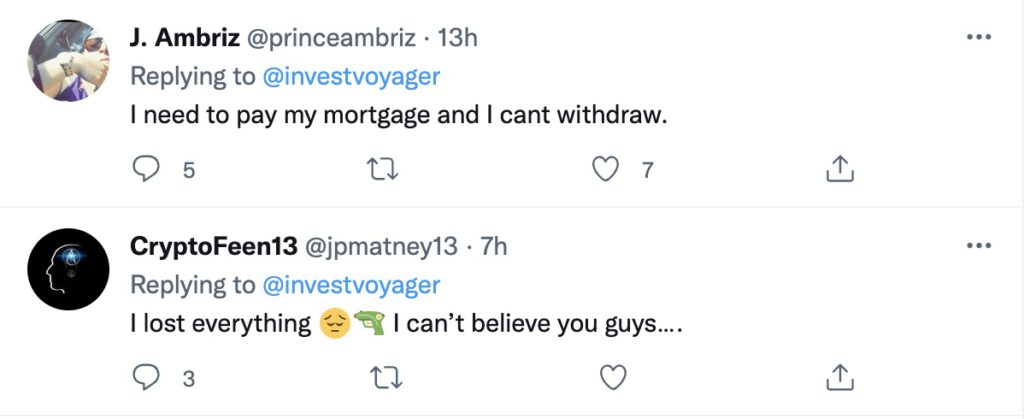This screenshot has width=1024, height=419.
Task: Like CryptoFeen13's tweet
Action: (x=611, y=377)
